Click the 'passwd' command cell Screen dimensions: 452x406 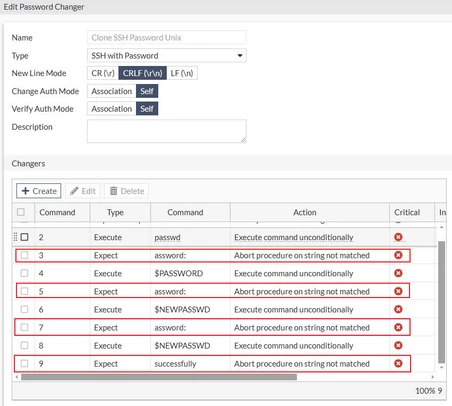point(167,237)
